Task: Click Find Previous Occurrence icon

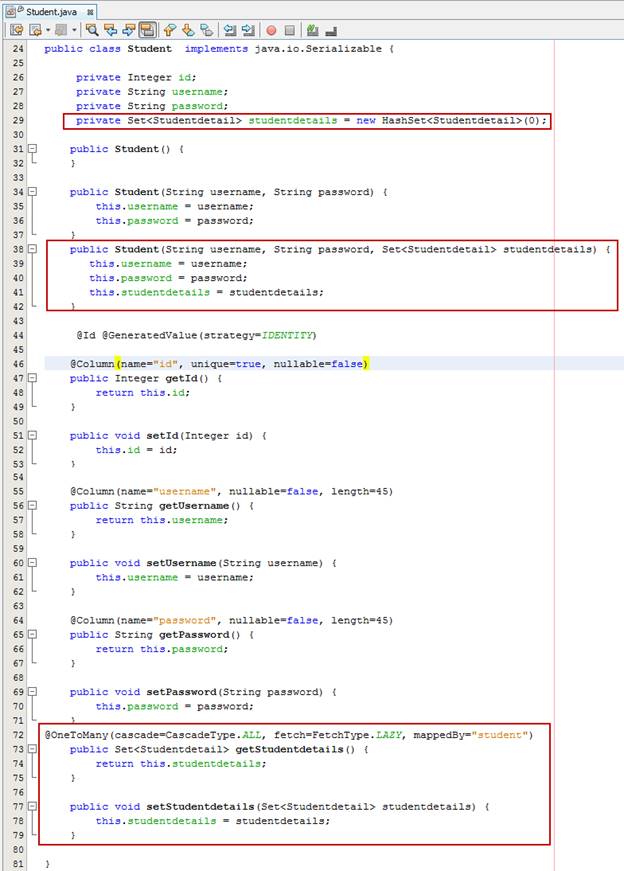Action: (111, 30)
